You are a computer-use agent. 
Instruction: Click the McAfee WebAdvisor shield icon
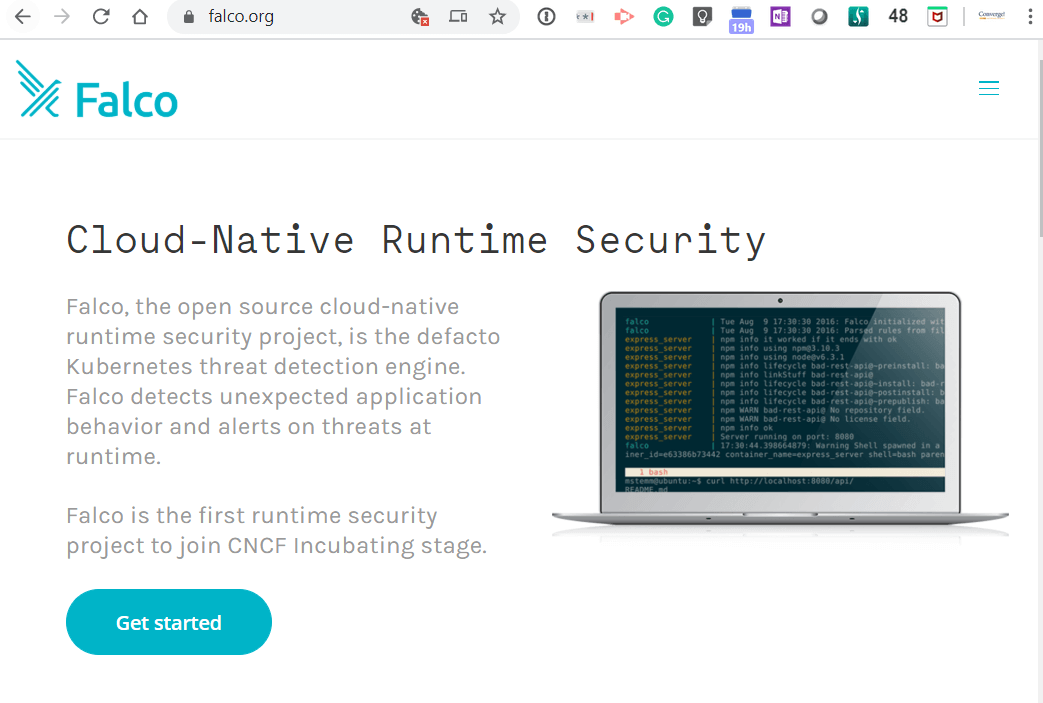(937, 16)
